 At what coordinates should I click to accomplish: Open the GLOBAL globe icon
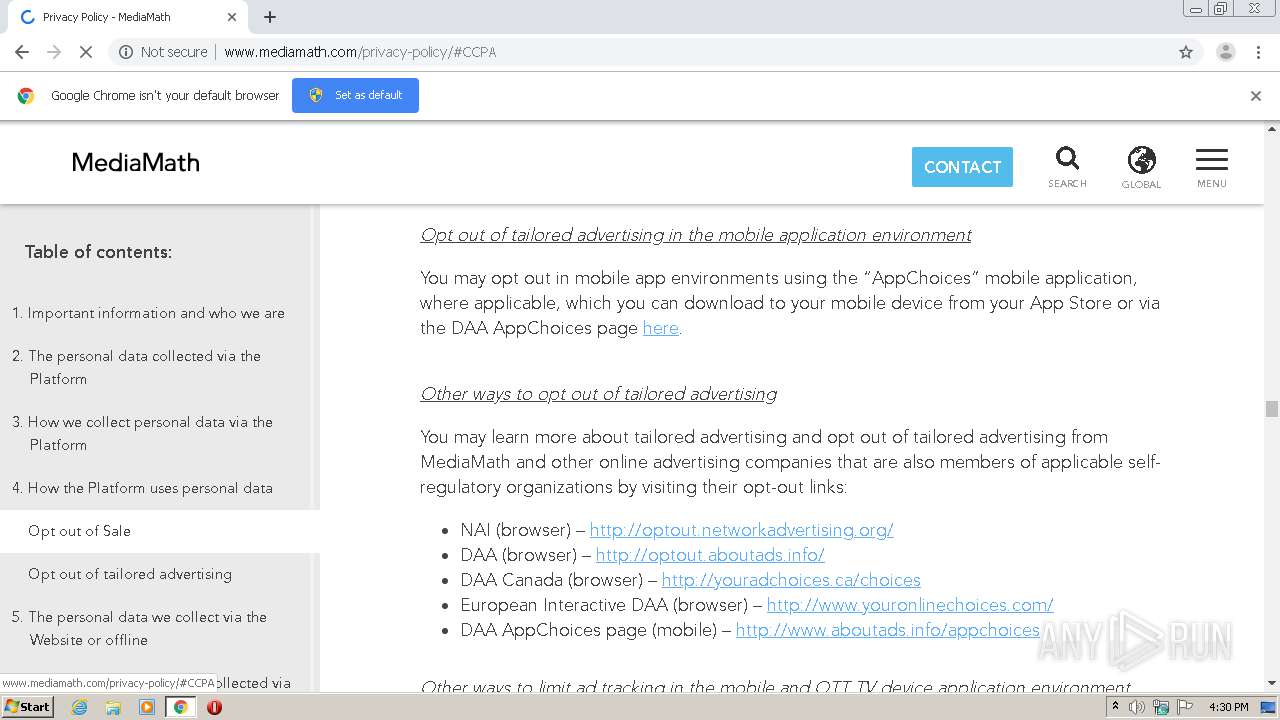tap(1141, 167)
